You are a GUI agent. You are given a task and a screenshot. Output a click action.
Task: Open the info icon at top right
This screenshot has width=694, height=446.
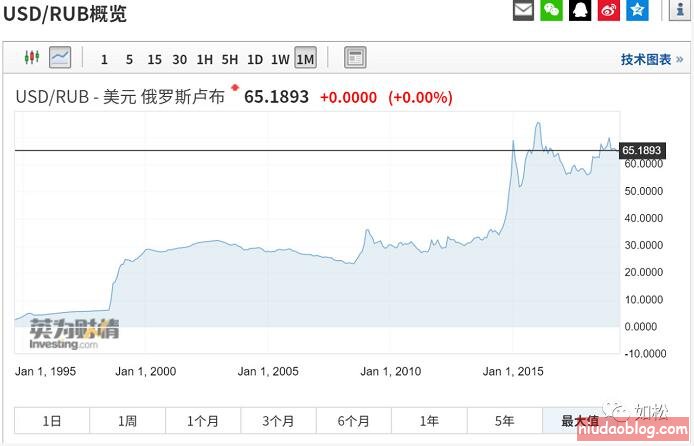680,10
